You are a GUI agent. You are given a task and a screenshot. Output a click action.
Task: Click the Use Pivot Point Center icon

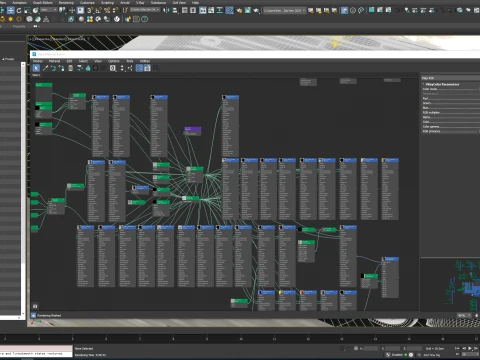(x=62, y=10)
